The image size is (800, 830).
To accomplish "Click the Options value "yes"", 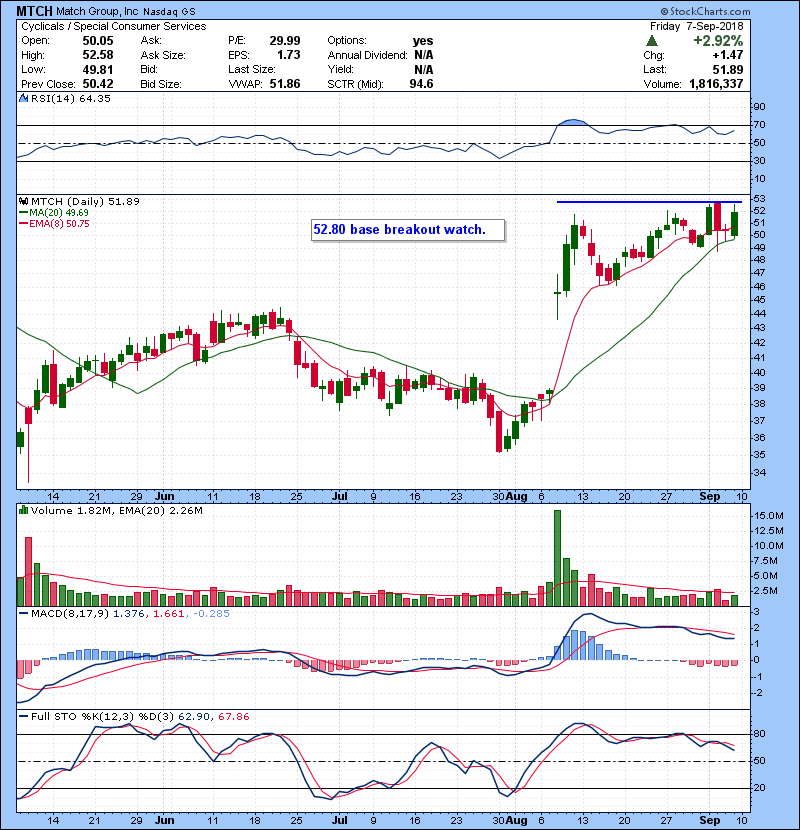I will point(423,41).
